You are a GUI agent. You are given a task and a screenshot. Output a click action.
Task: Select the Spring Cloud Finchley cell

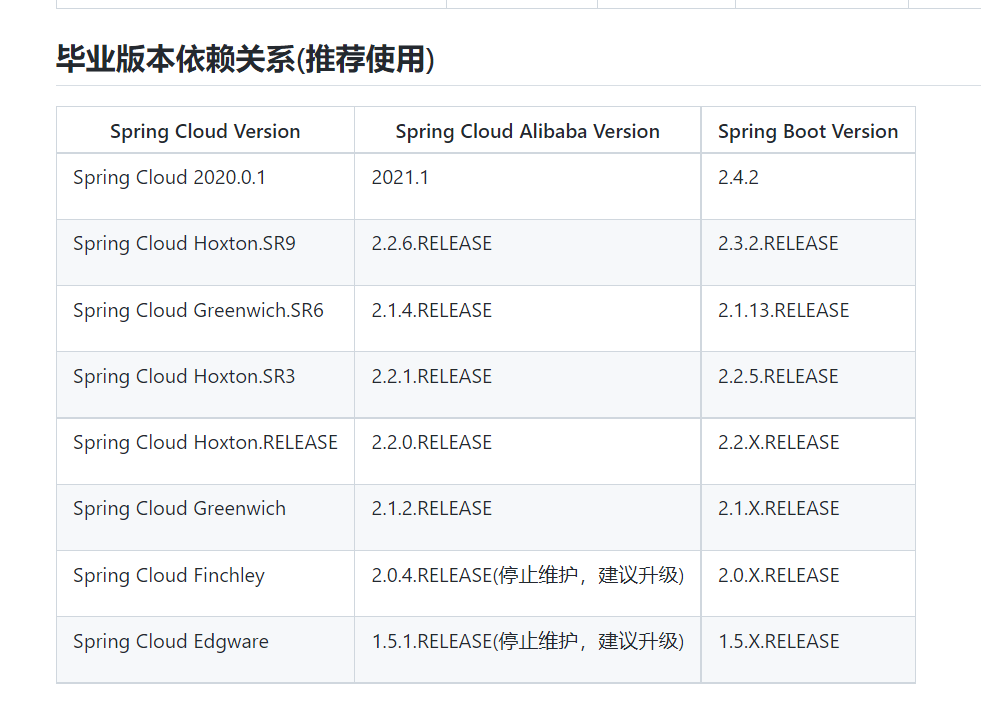coord(169,576)
